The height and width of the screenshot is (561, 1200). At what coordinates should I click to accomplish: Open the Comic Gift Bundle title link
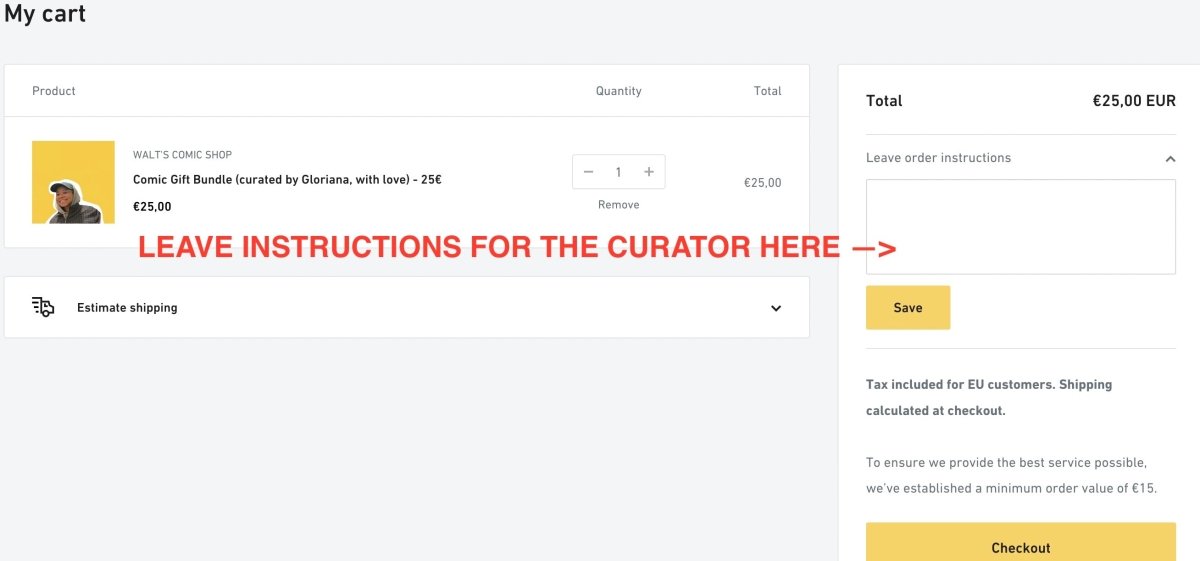pos(287,180)
